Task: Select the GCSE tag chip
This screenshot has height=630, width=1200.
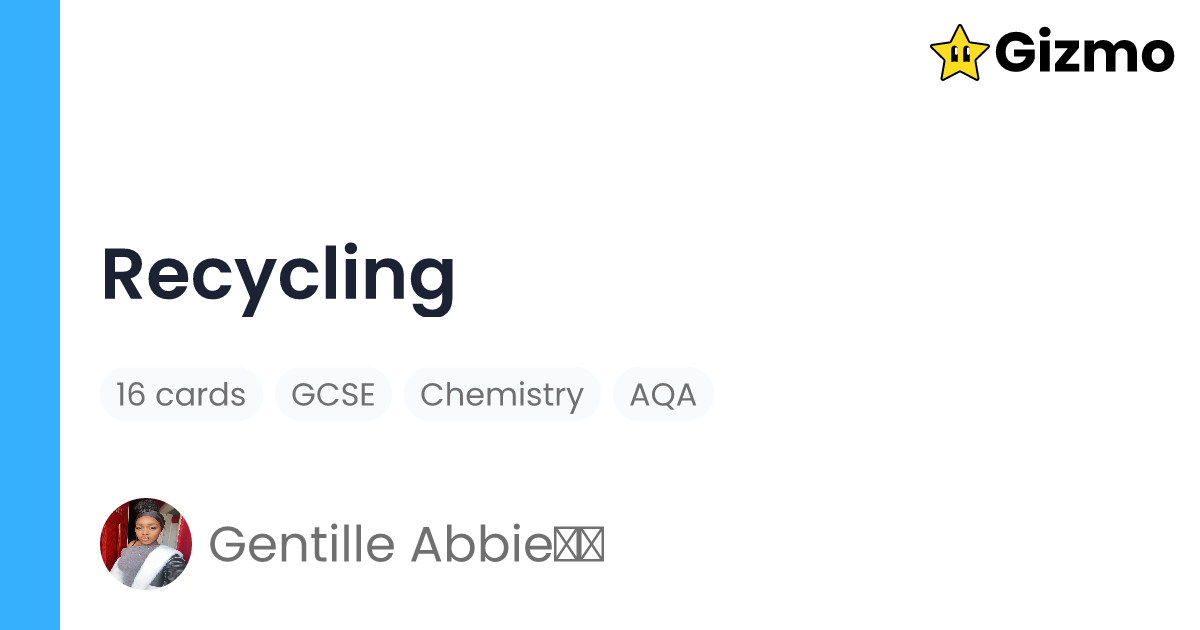Action: click(333, 394)
